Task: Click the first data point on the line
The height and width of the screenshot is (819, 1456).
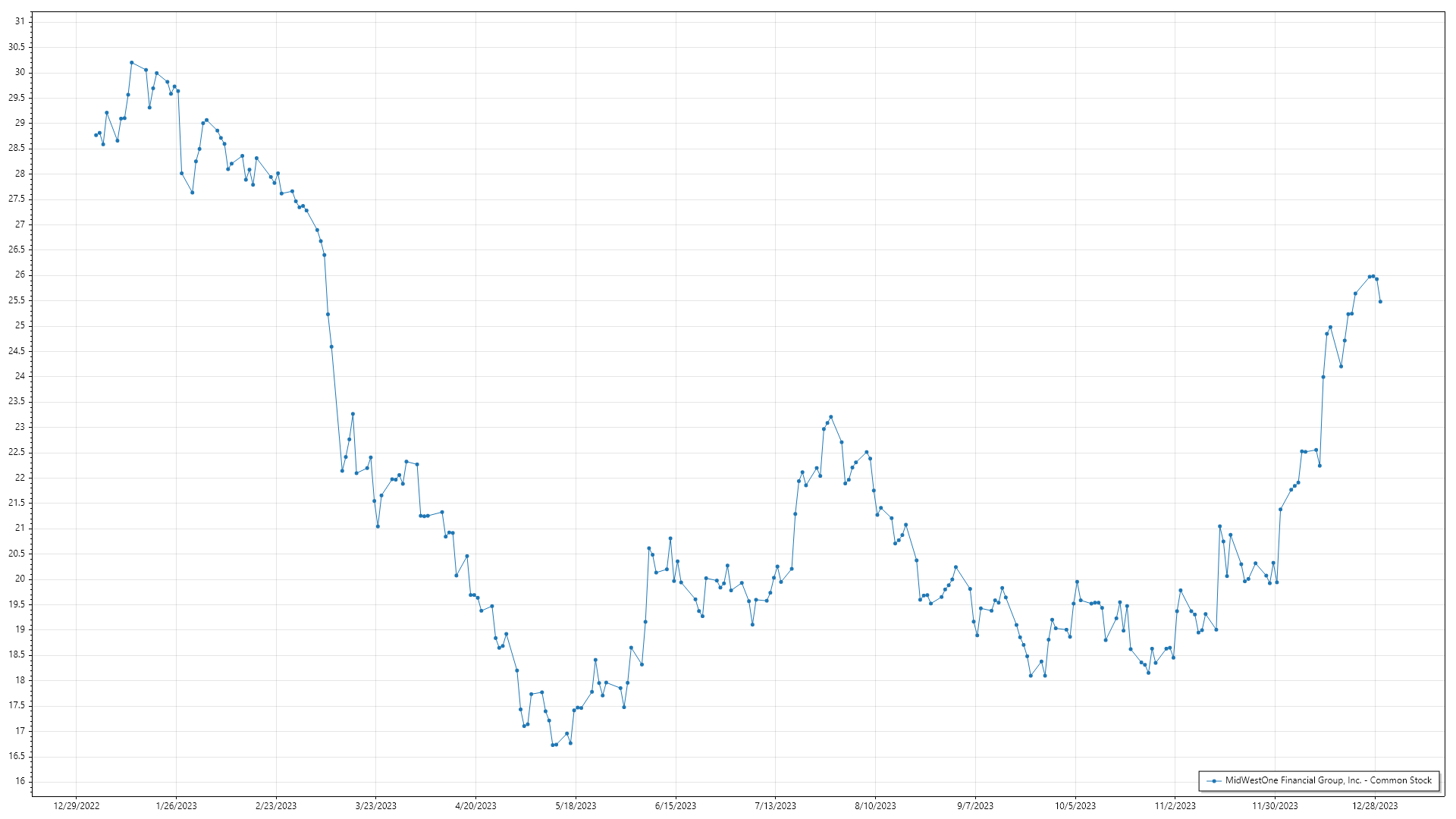Action: 96,135
